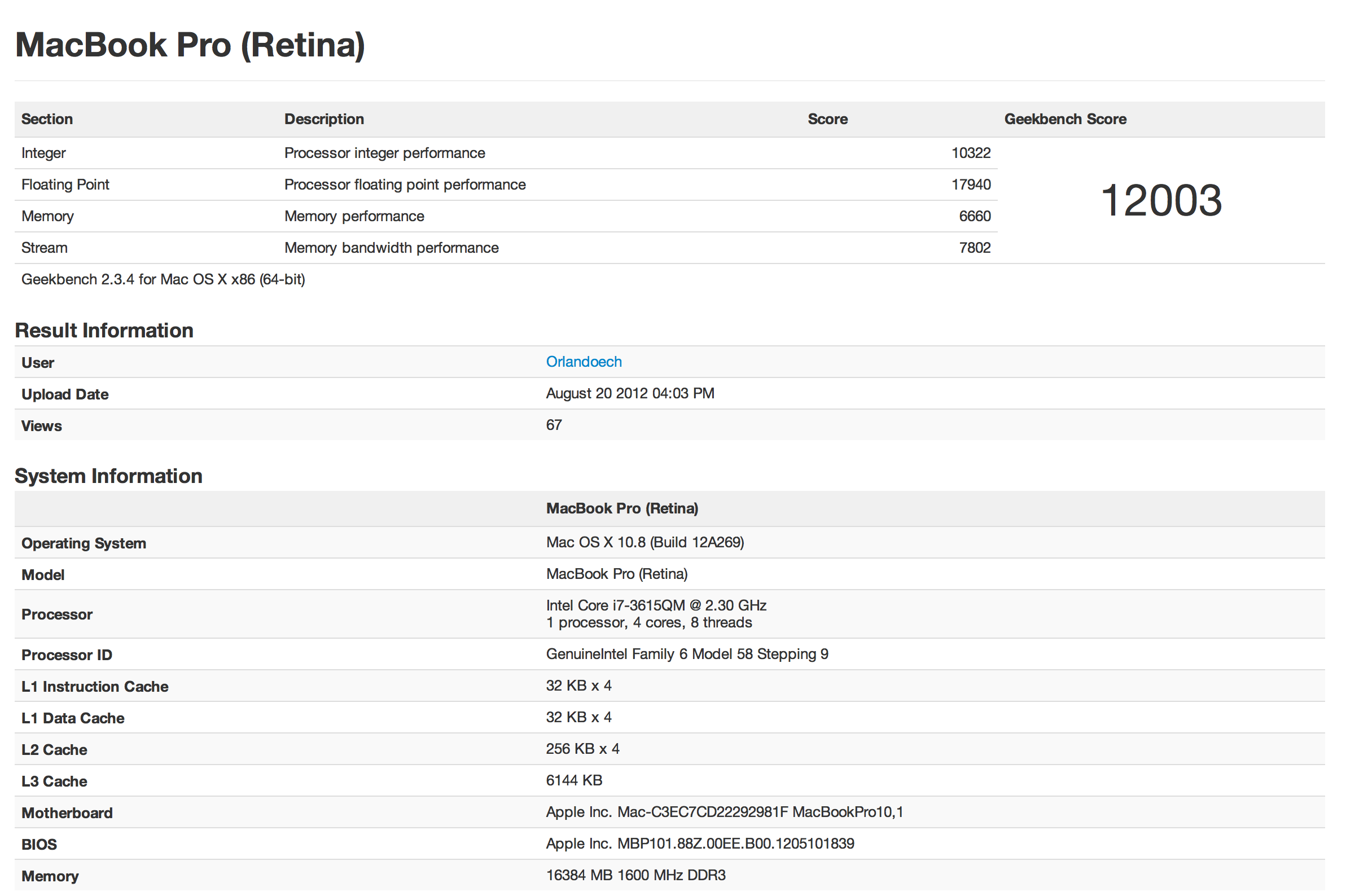Click 'Processor floating point performance' description

pos(405,185)
